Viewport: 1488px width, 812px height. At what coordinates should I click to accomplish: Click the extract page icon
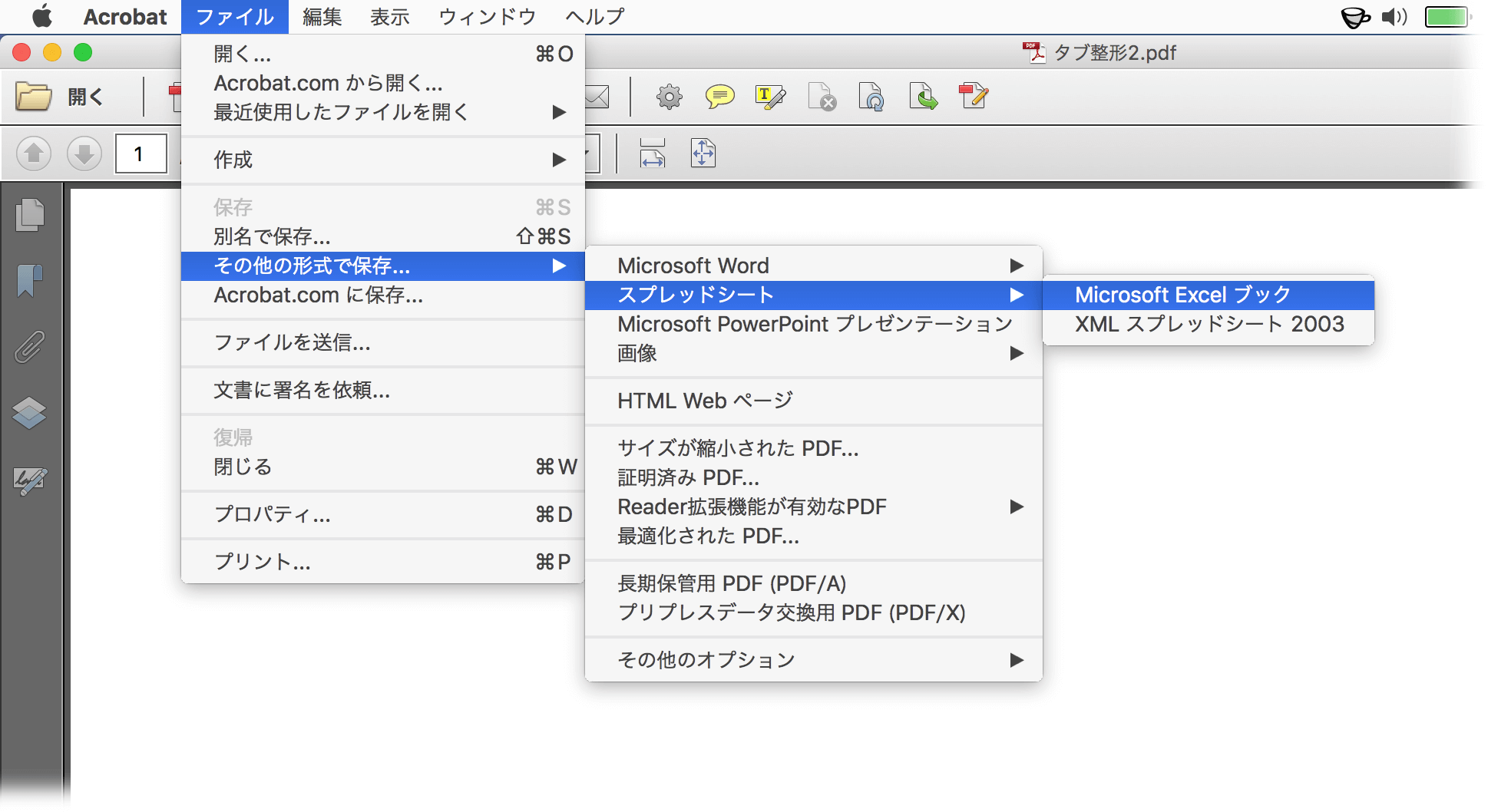(923, 97)
